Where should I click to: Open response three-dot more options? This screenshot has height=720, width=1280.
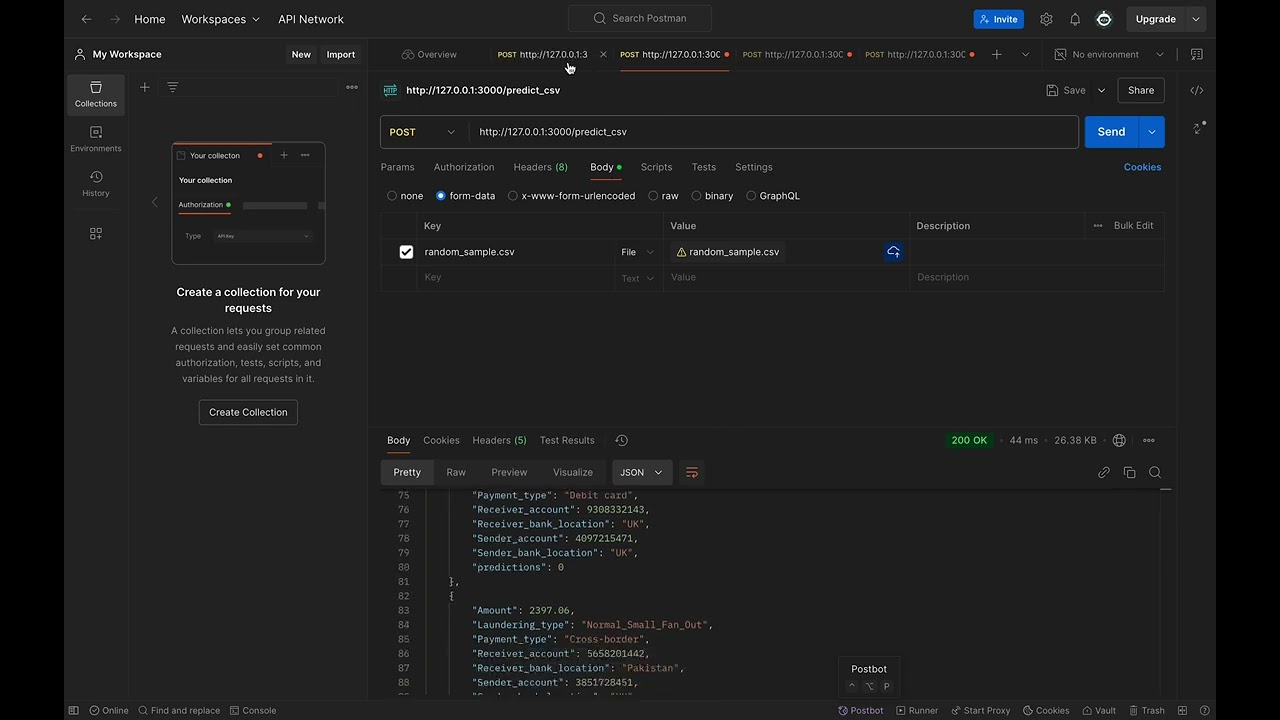point(1149,440)
